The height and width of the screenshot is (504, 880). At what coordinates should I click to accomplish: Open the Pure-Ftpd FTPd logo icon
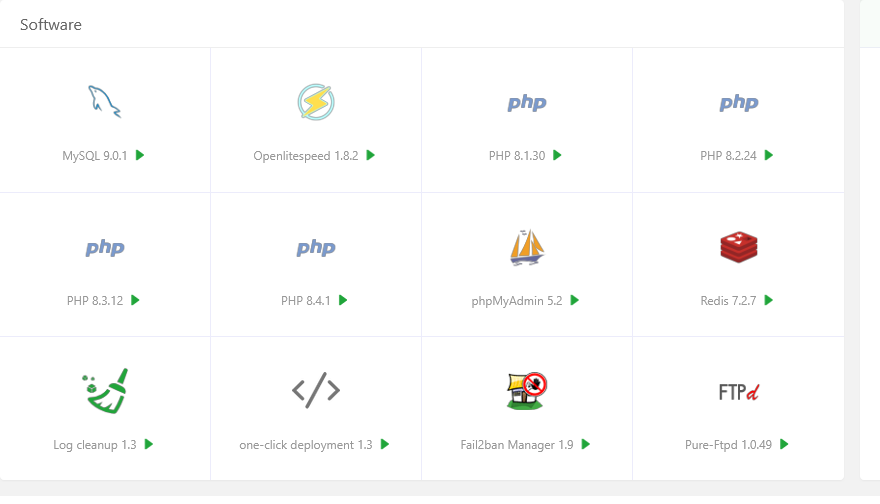[x=738, y=391]
